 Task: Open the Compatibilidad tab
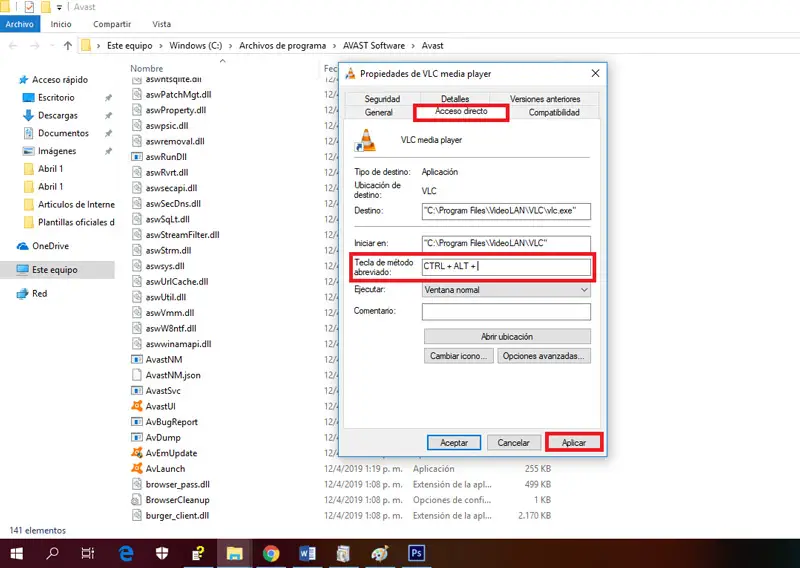point(554,112)
